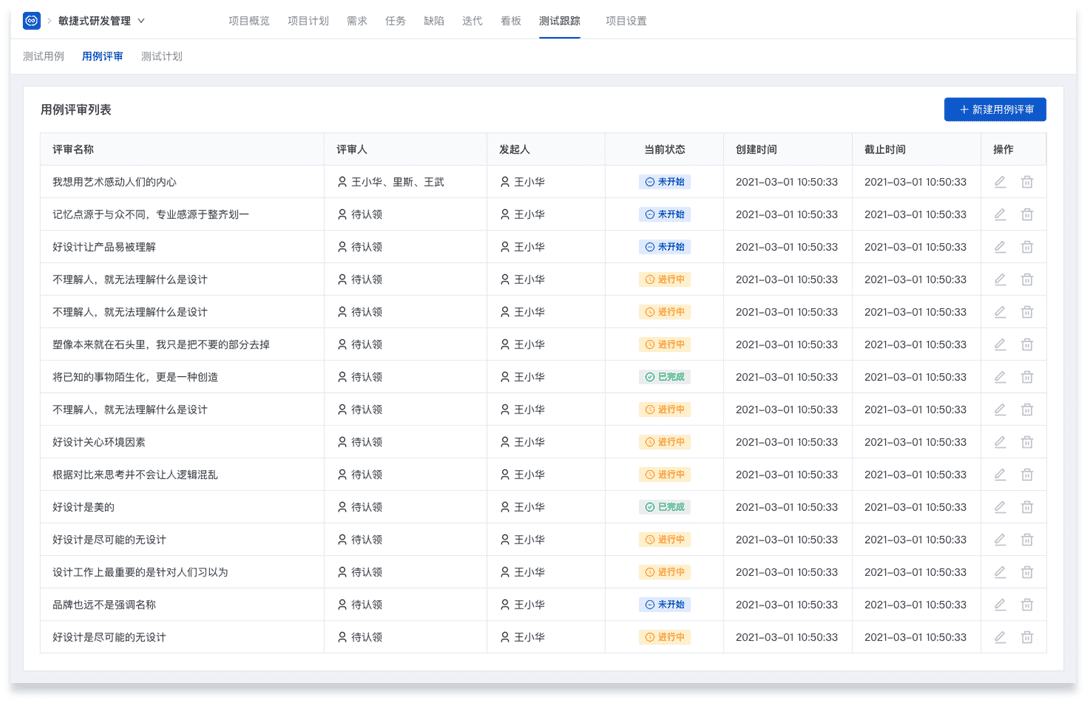
Task: Switch to the 需求 tab
Action: (x=357, y=21)
